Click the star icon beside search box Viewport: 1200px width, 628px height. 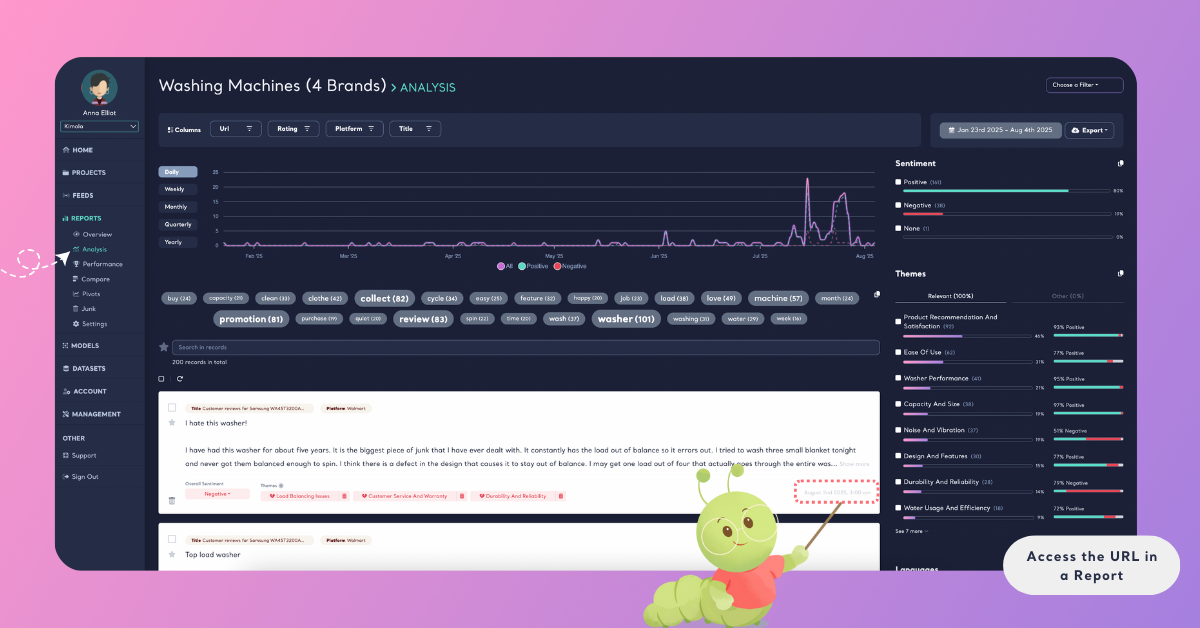[164, 347]
